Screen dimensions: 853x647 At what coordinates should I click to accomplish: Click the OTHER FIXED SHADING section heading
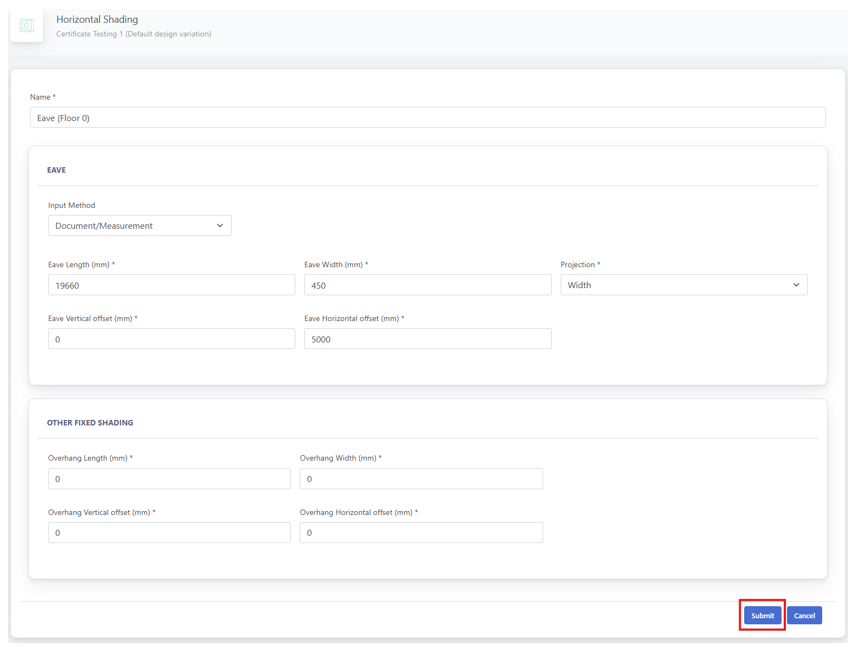coord(90,422)
